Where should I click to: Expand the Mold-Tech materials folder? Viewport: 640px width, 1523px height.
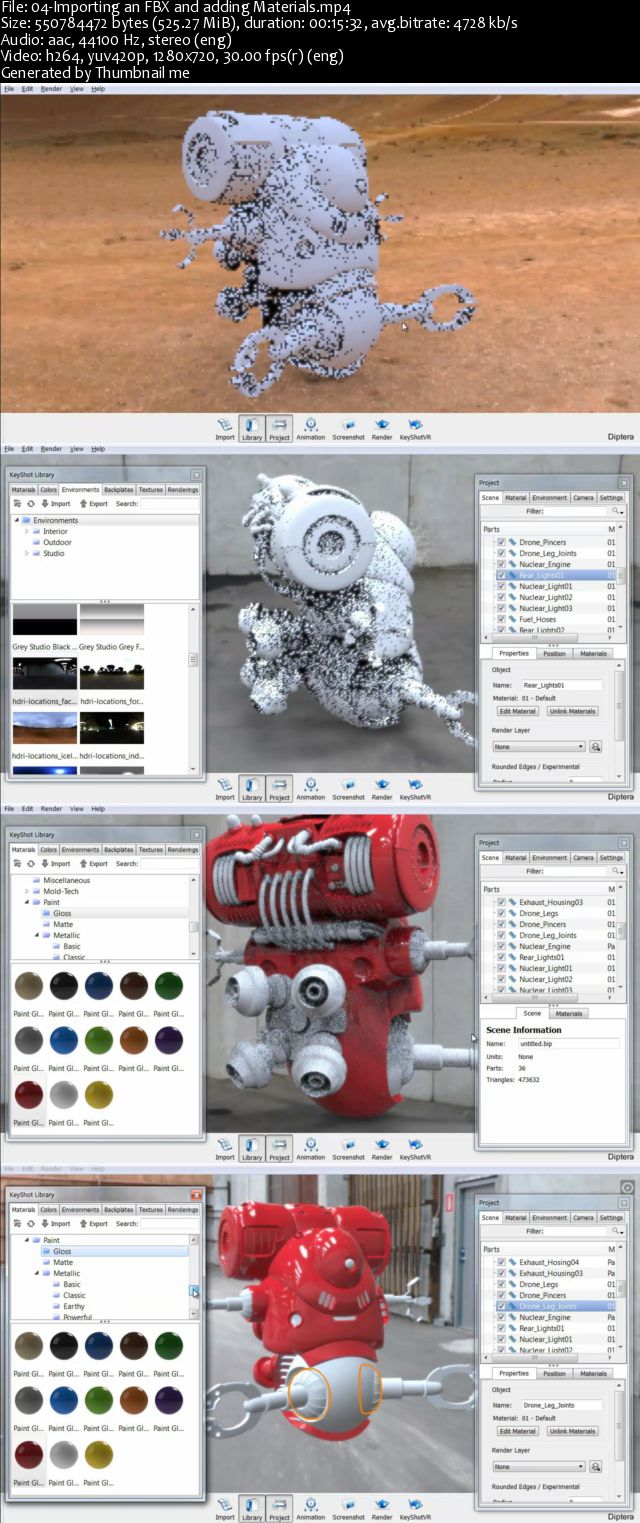pos(27,891)
